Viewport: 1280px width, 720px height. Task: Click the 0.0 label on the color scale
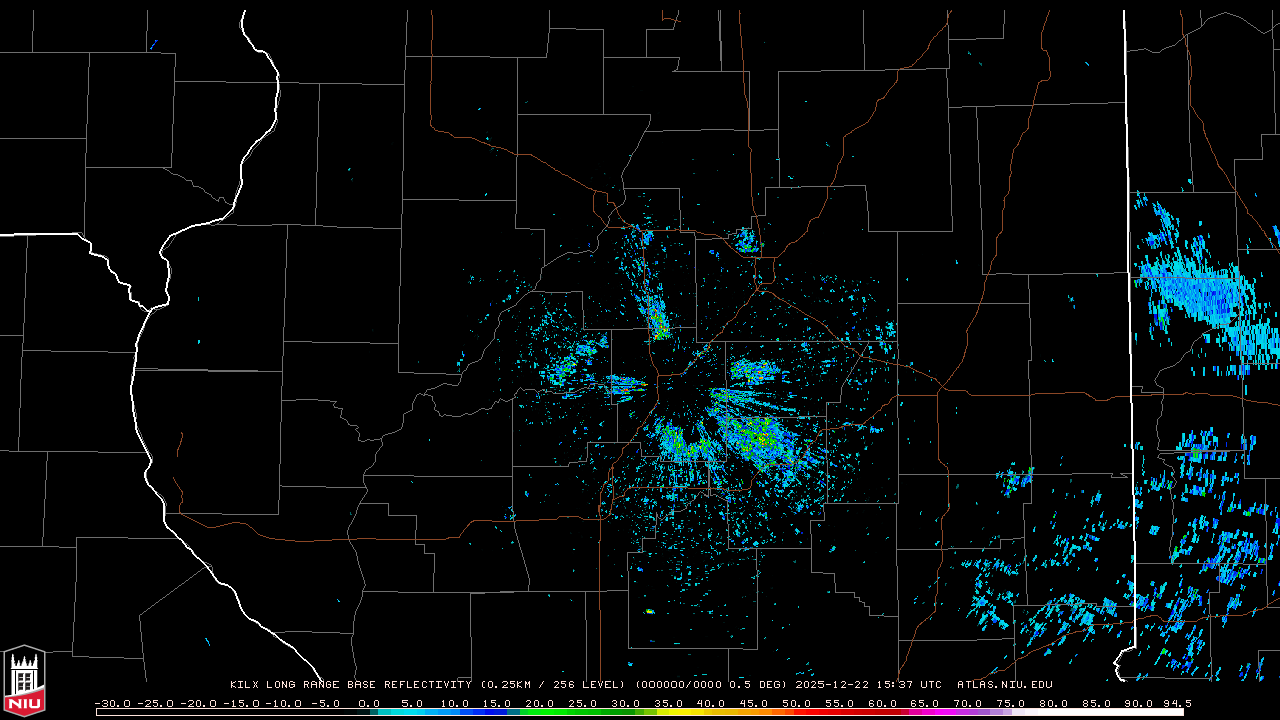pyautogui.click(x=369, y=703)
